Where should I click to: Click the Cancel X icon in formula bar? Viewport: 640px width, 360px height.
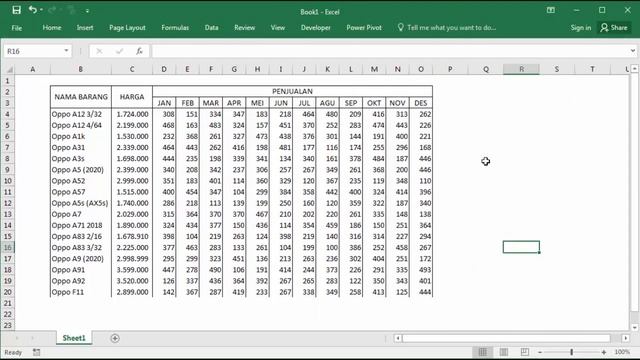(x=99, y=51)
